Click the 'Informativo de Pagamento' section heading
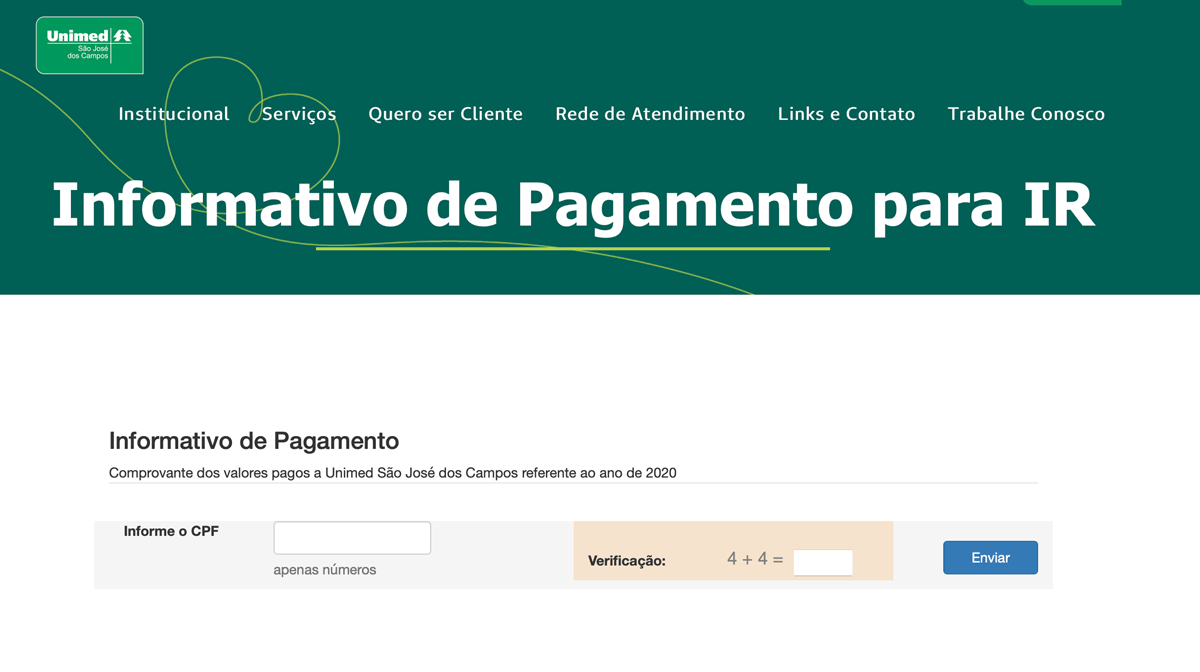 [x=254, y=441]
